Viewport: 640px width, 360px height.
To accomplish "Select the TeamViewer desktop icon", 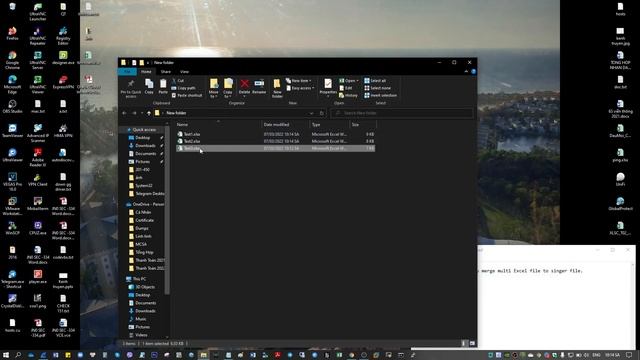I will coord(12,131).
